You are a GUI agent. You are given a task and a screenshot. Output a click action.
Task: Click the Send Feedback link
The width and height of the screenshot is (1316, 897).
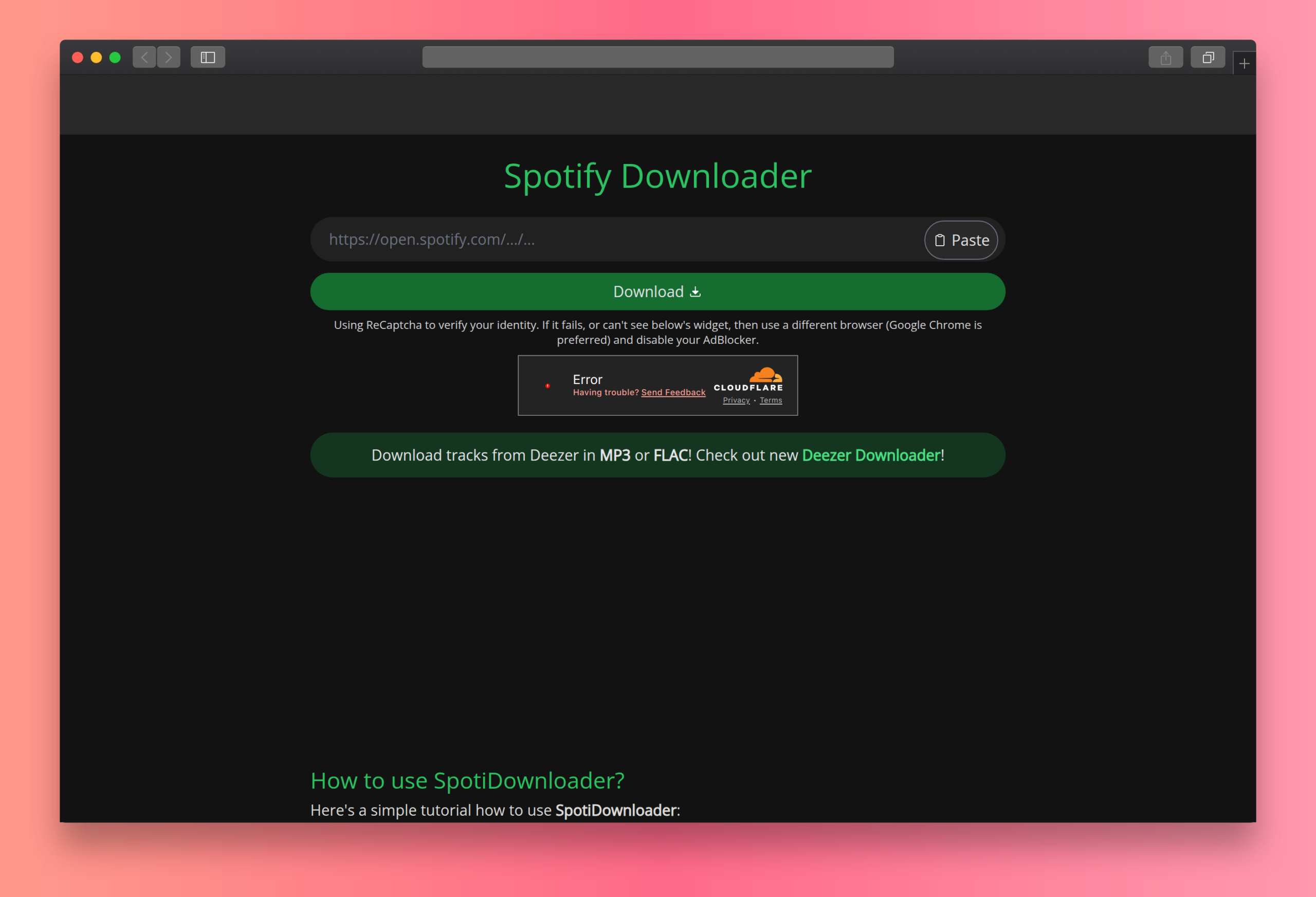pos(673,392)
